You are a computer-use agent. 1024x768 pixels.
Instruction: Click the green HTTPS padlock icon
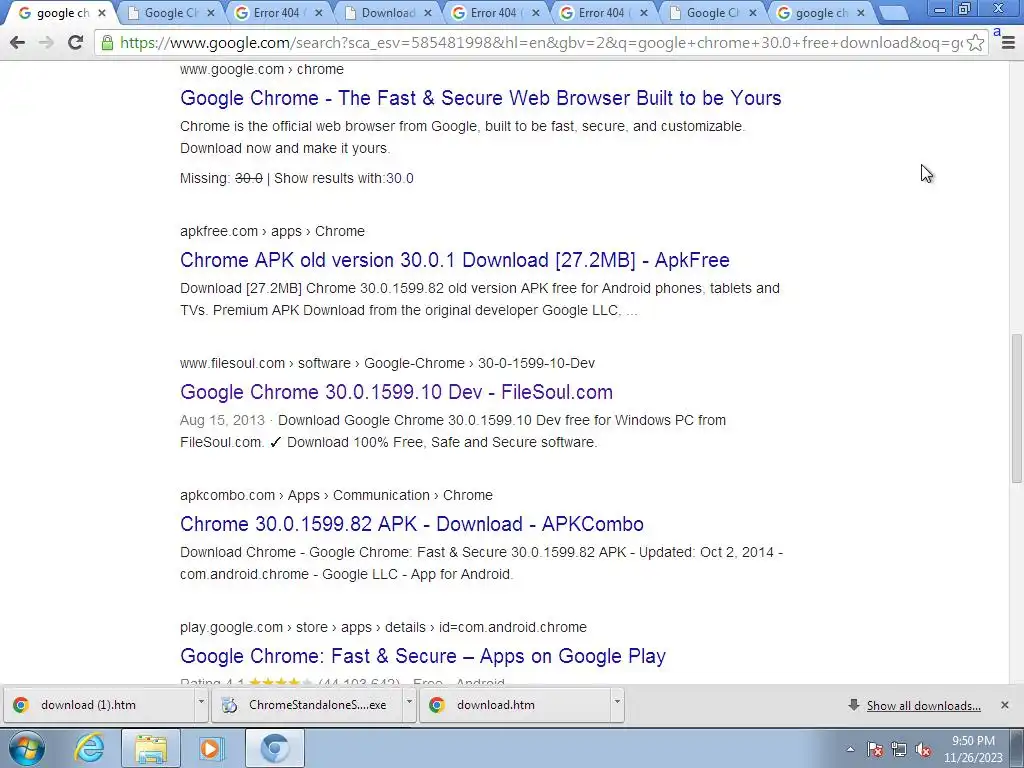point(107,43)
